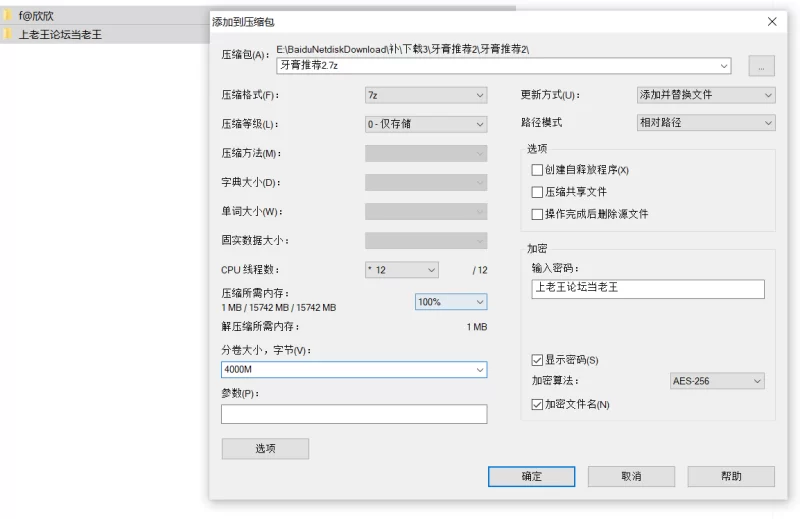Screen dimensions: 800x519
Task: Click the disabled 压缩方法 dropdown
Action: [x=426, y=153]
